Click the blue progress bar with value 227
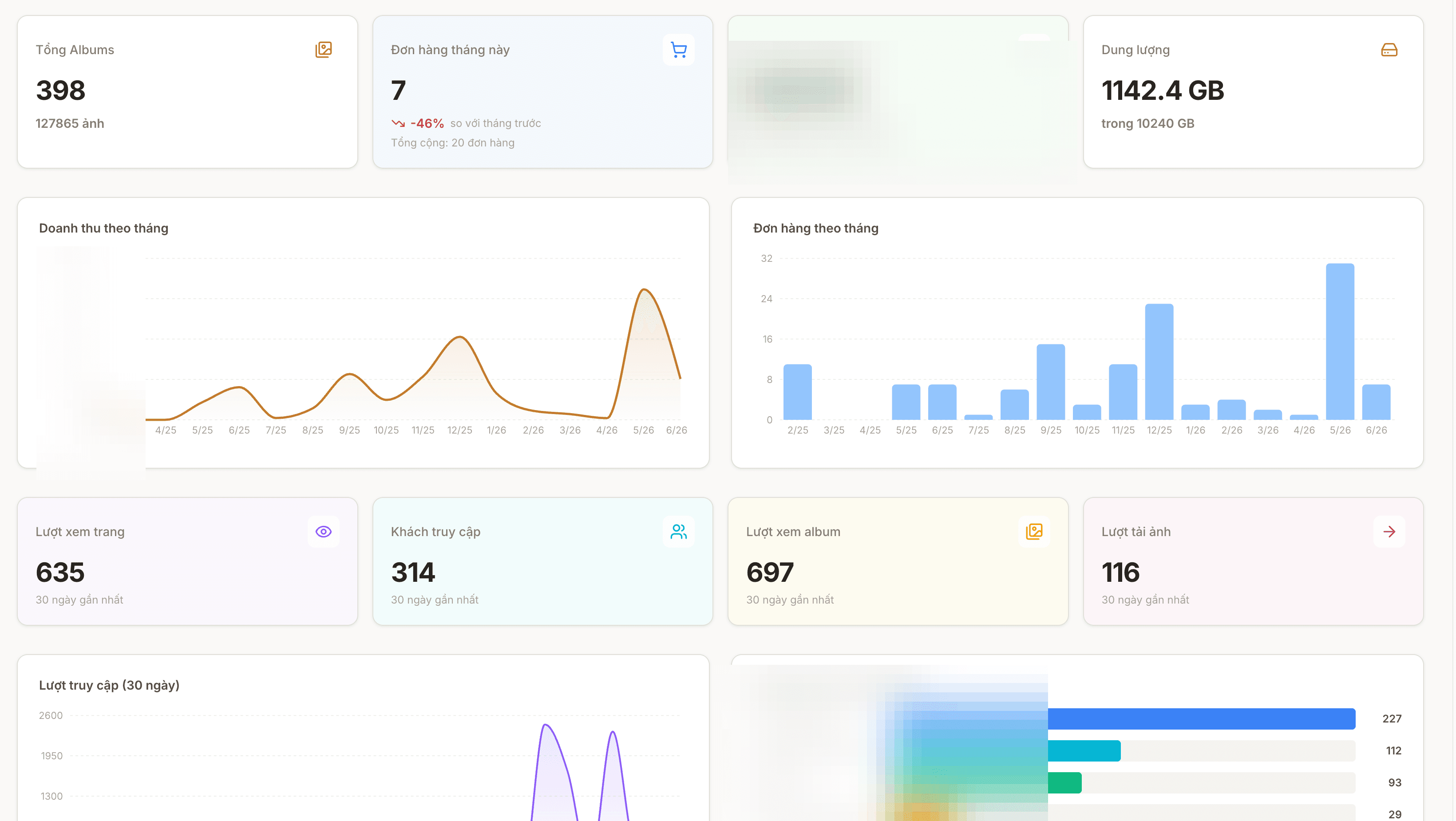The image size is (1456, 821). pos(1201,719)
